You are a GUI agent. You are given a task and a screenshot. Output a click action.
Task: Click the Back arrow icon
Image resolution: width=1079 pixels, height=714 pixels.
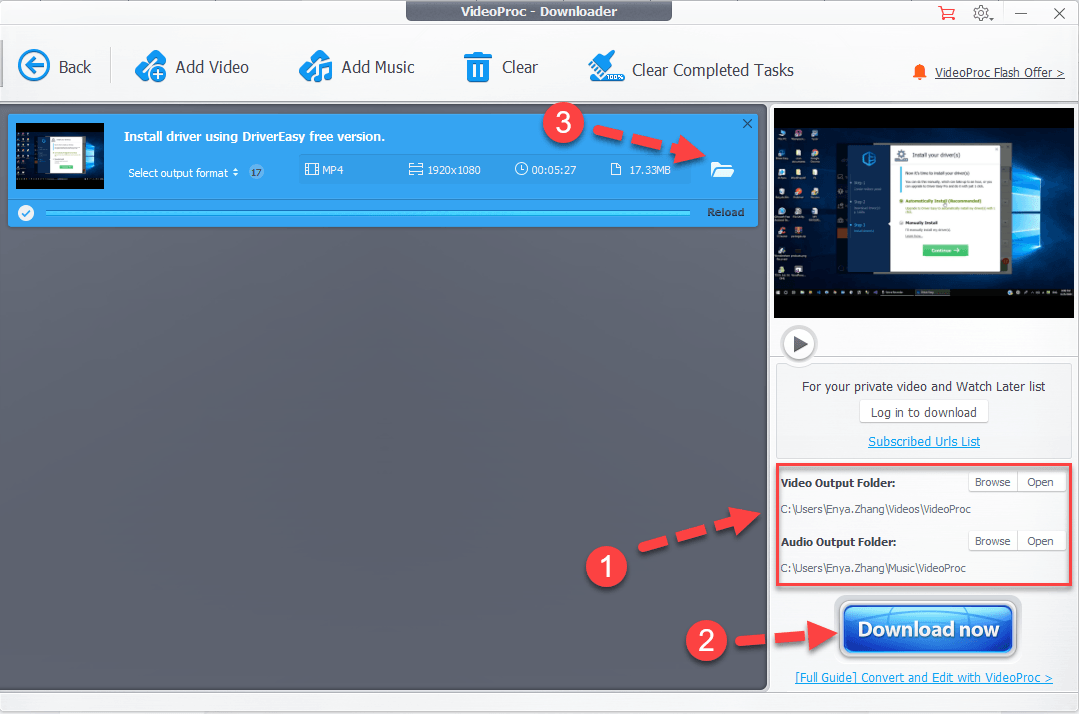click(x=34, y=67)
